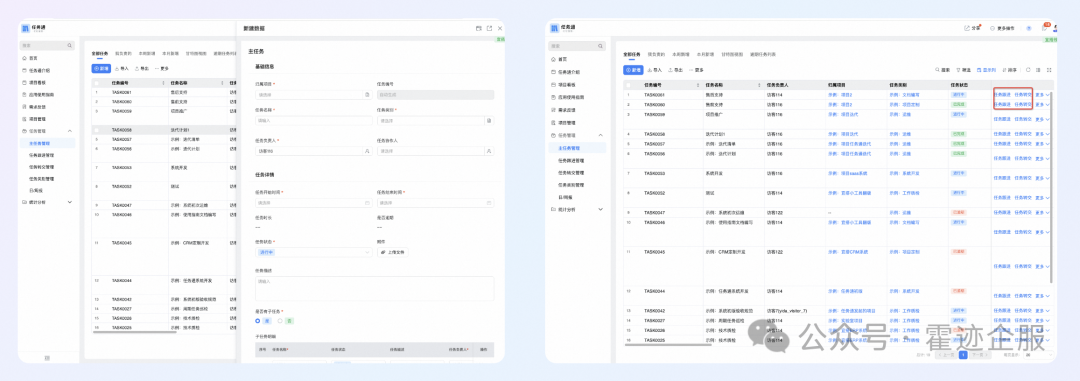Tick the TASK0058 row checkbox in left window
The width and height of the screenshot is (1080, 381).
(96, 130)
